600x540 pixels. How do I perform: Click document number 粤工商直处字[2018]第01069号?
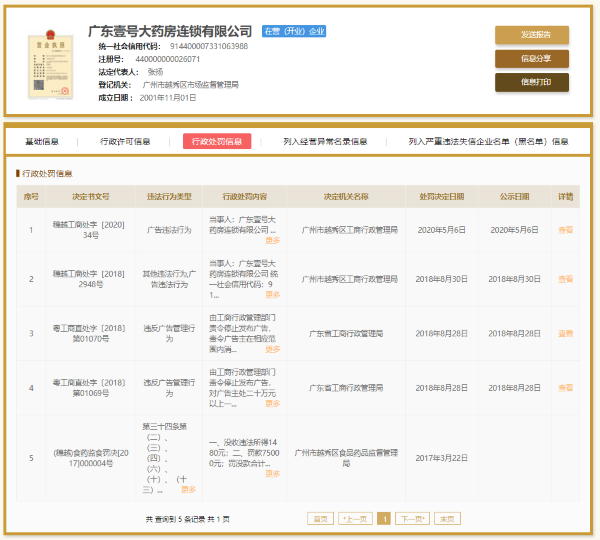tap(89, 388)
